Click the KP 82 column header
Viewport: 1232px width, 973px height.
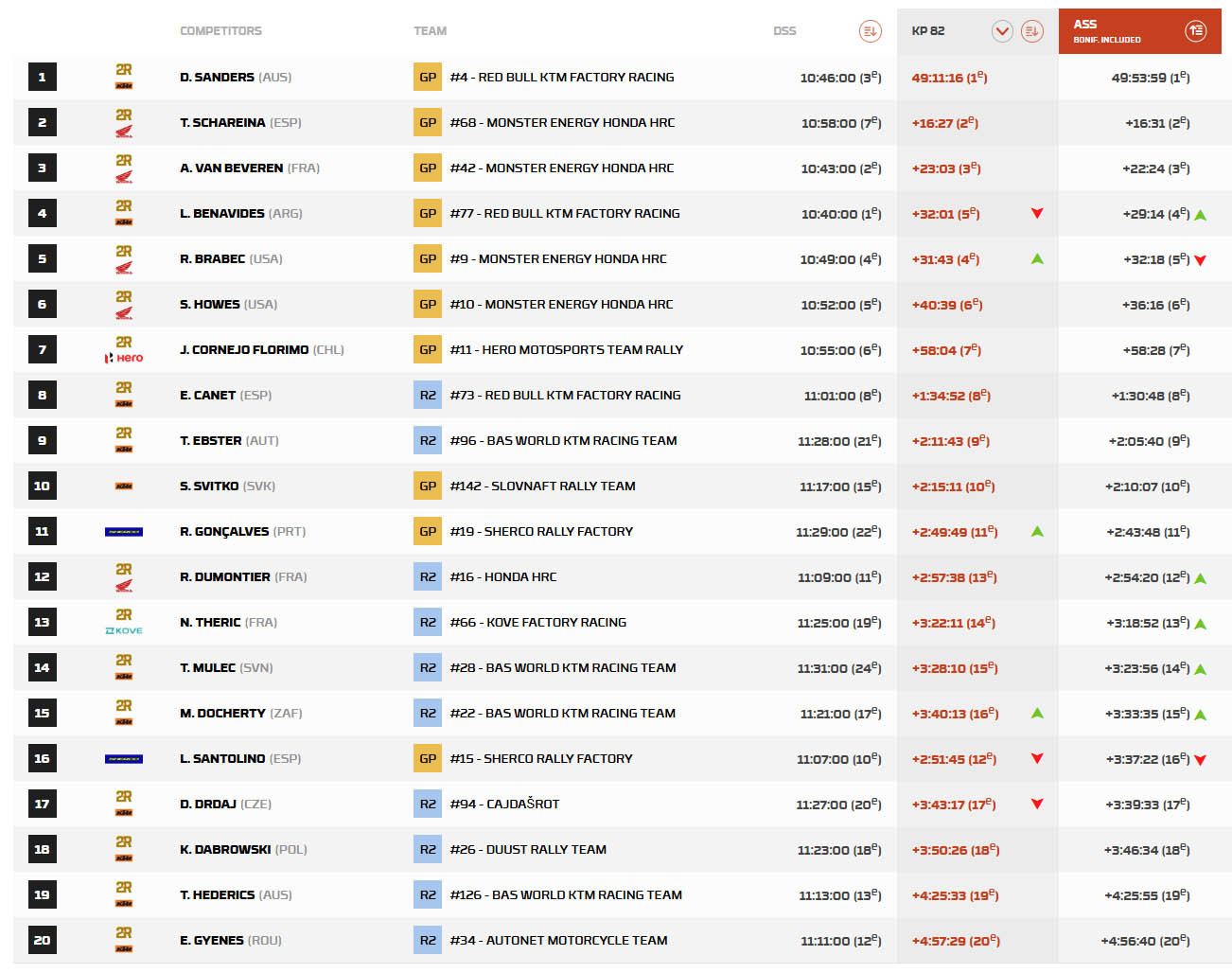pyautogui.click(x=928, y=31)
